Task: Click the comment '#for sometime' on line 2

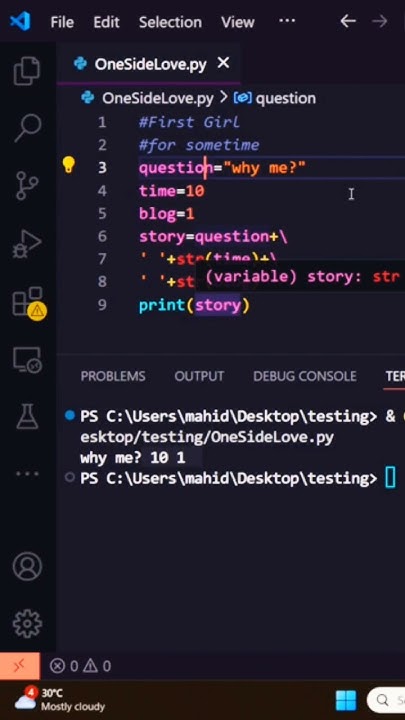Action: coord(199,145)
